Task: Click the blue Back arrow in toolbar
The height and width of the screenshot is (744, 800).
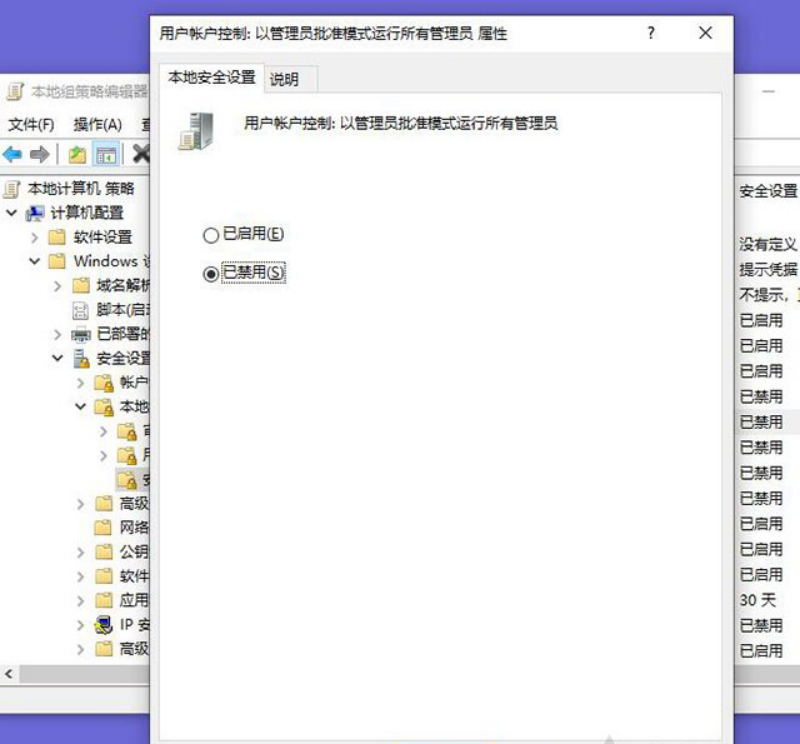Action: point(13,154)
